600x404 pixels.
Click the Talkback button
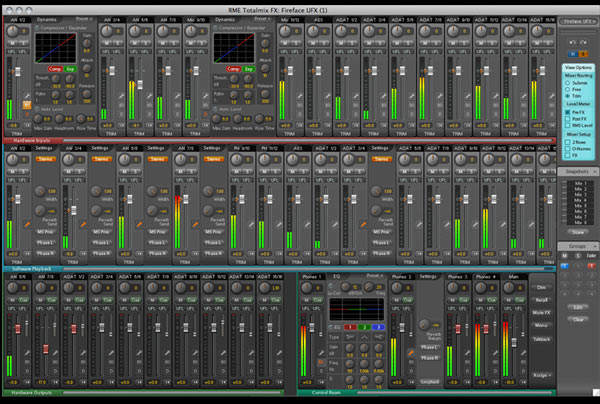tap(541, 339)
